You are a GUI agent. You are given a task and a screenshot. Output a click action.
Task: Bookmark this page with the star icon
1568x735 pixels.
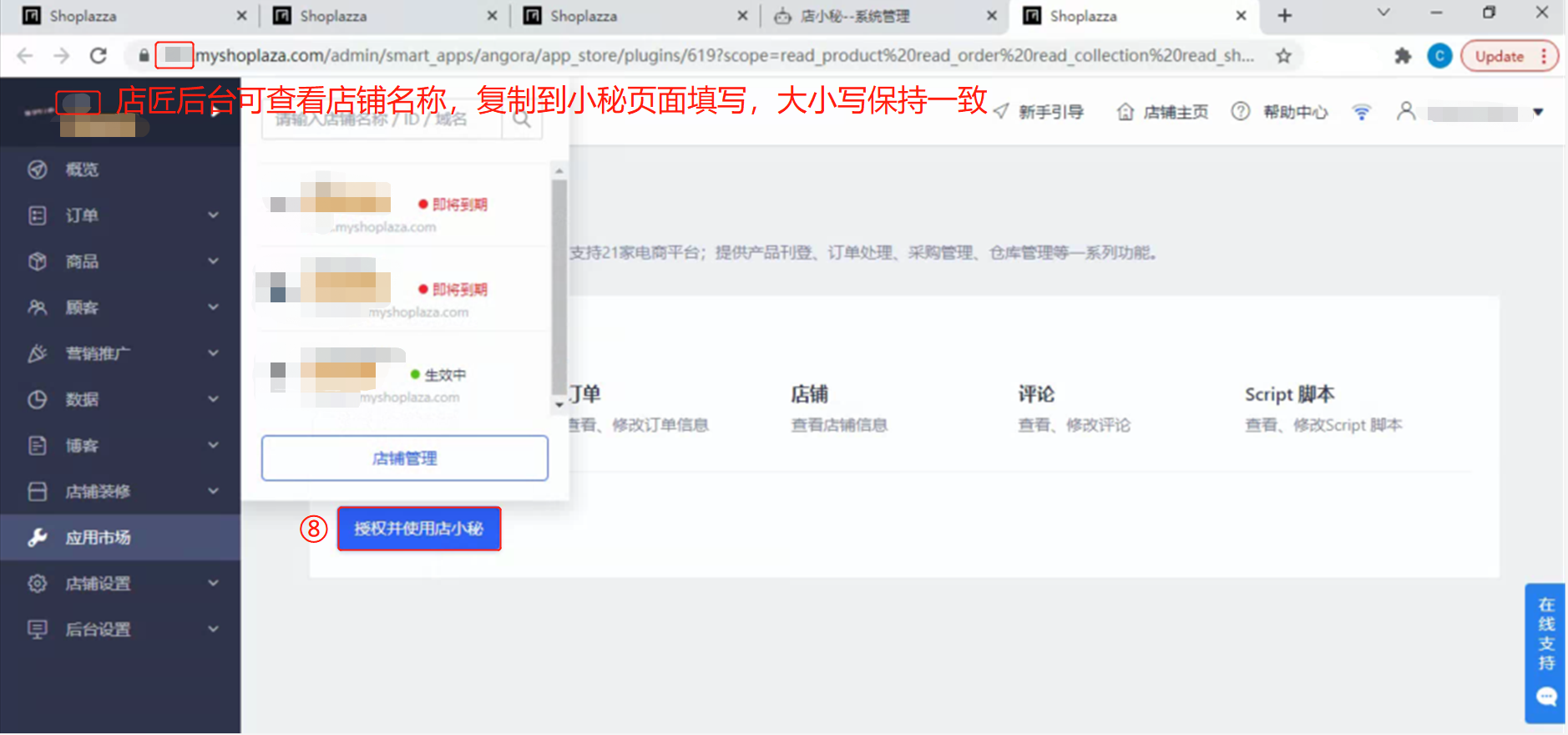pos(1283,56)
